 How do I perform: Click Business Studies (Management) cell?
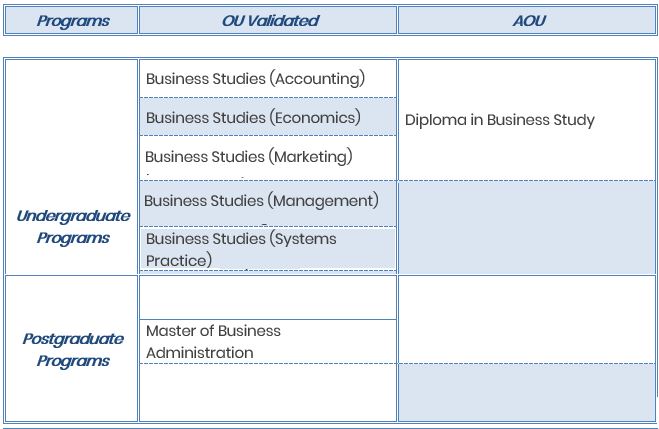pos(261,200)
